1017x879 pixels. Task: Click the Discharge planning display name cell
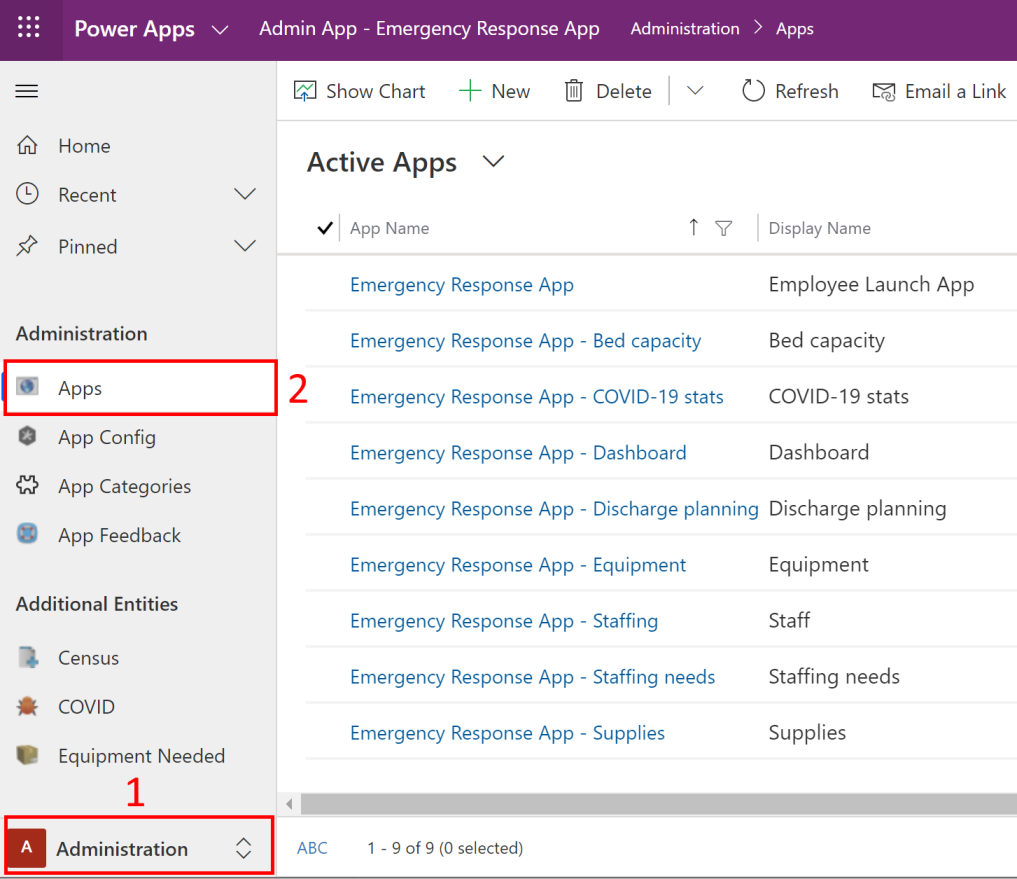click(x=857, y=509)
